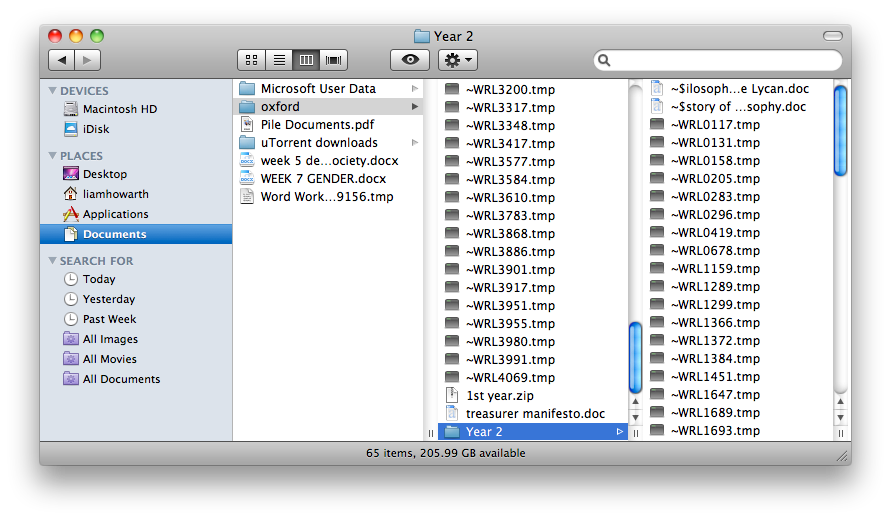Click the right column scrollbar thumb

[x=840, y=130]
